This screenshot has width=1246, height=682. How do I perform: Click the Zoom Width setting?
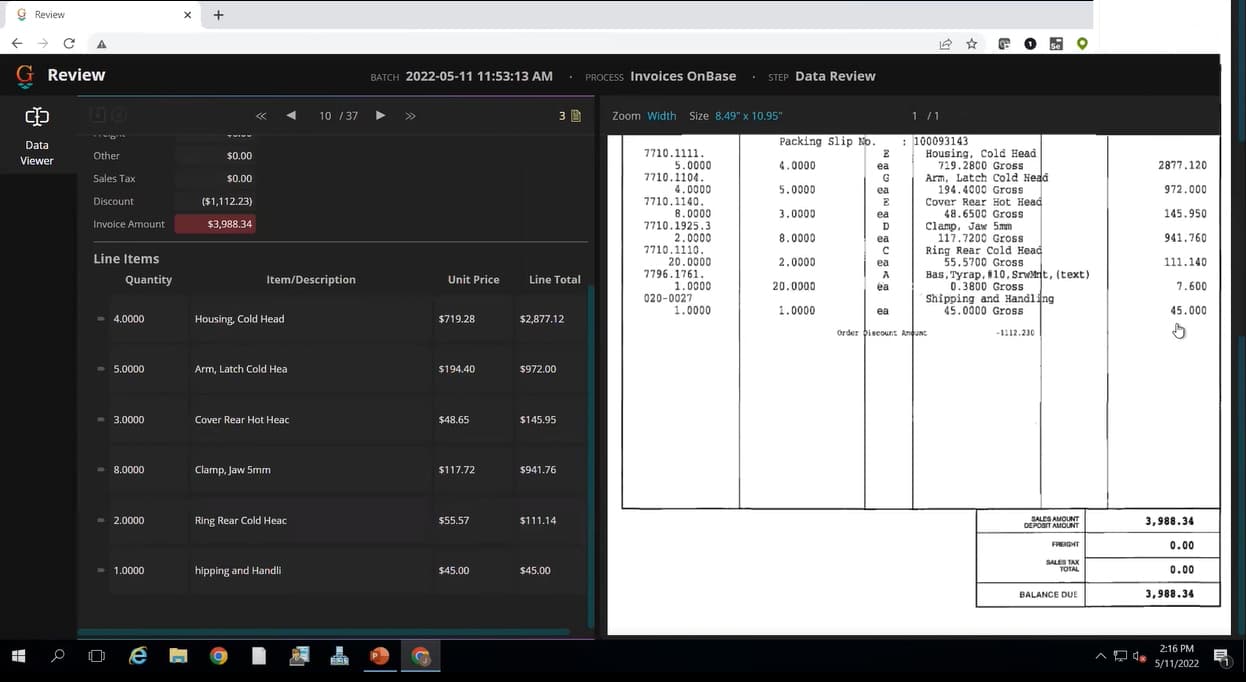(x=661, y=116)
